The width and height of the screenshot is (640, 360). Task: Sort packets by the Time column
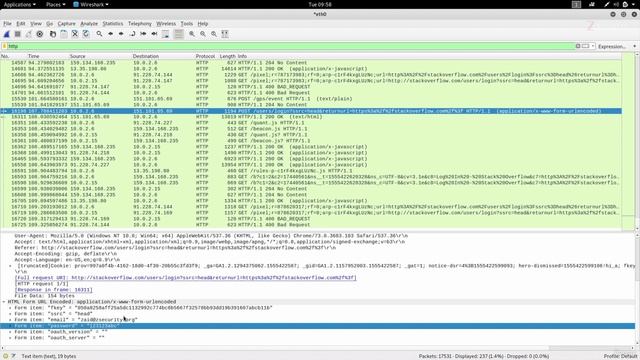[33, 56]
